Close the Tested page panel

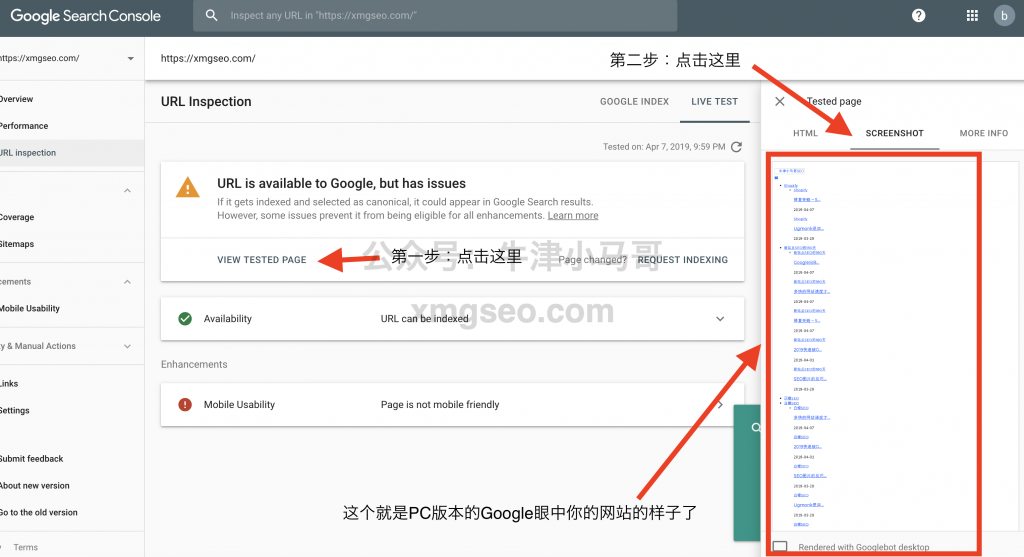[780, 101]
